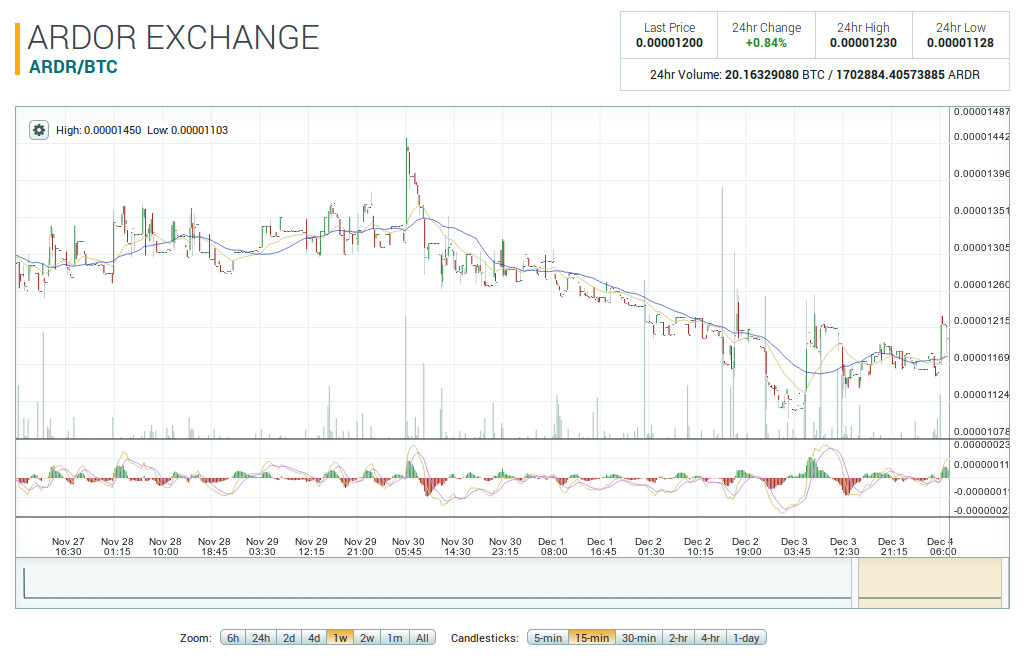Set zoom to 2w
This screenshot has width=1029, height=669.
(x=367, y=637)
